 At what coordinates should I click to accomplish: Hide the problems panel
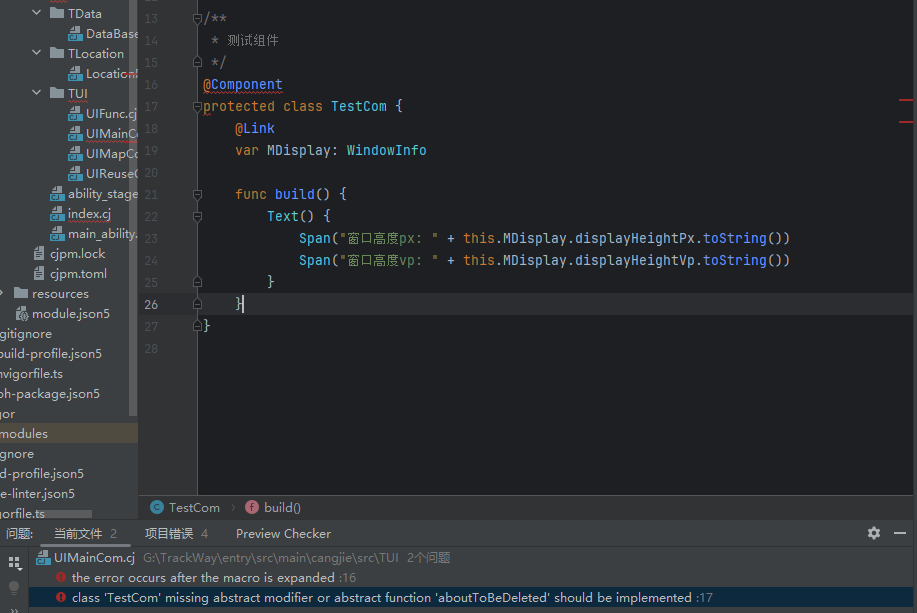[899, 533]
